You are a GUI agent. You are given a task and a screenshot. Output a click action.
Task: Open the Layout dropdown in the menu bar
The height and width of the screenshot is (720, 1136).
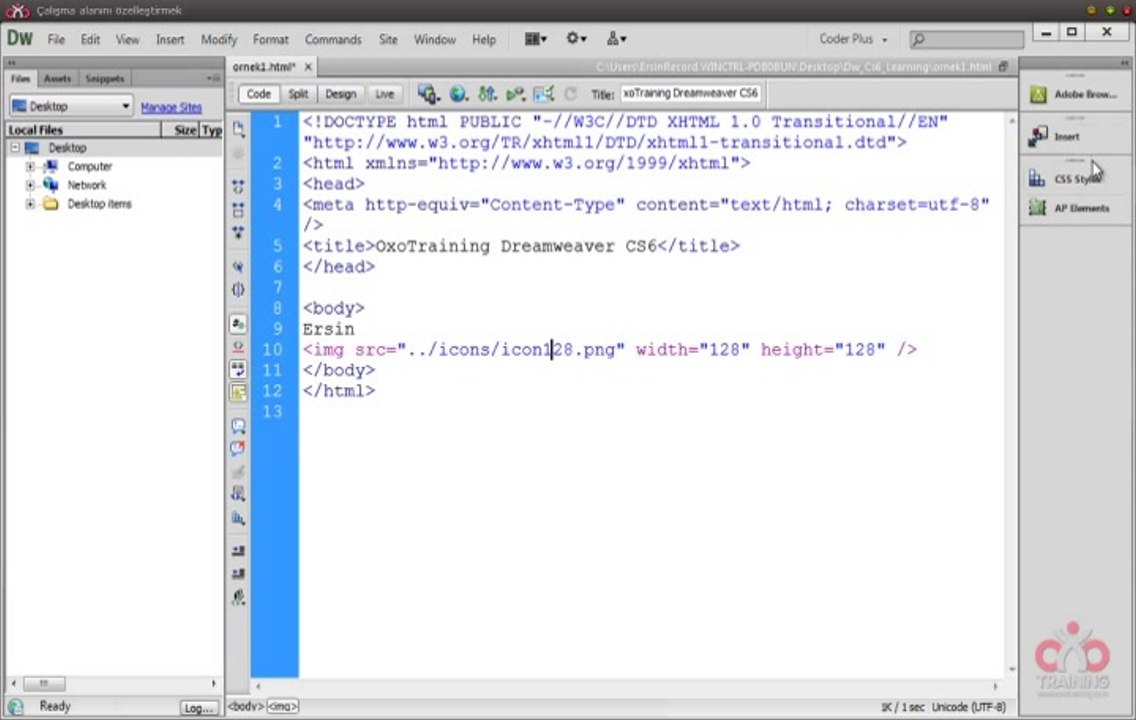point(535,39)
